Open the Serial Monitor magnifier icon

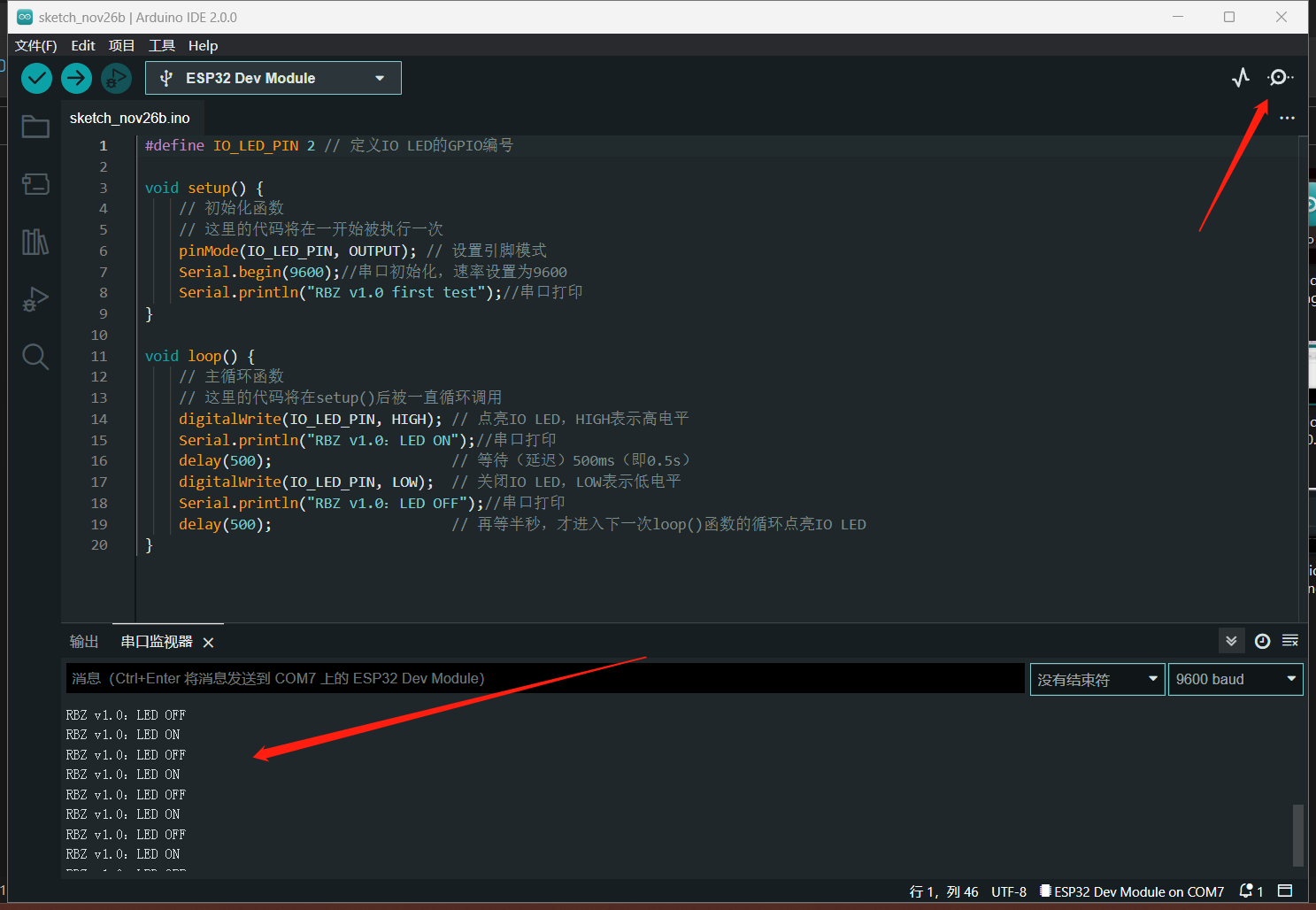pos(1280,78)
